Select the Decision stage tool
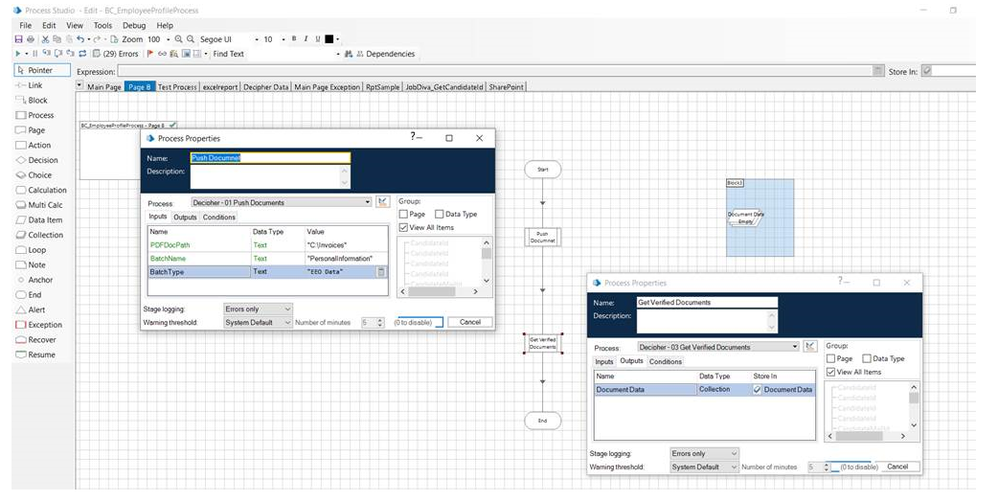 point(42,160)
